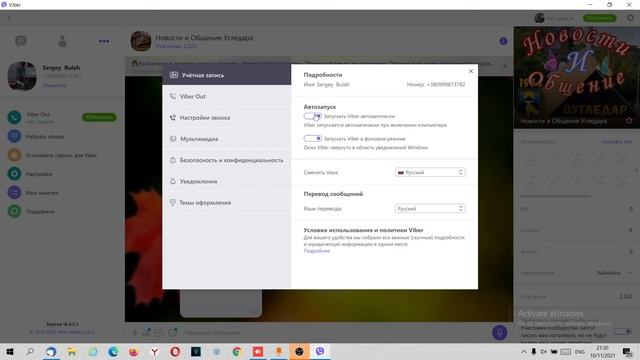Click the account avatar in the top bar
Viewport: 640px width, 360px height.
click(x=540, y=18)
